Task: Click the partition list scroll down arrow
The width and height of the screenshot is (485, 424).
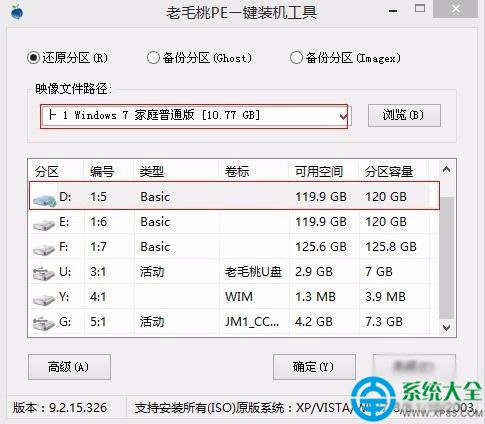Action: [x=446, y=327]
